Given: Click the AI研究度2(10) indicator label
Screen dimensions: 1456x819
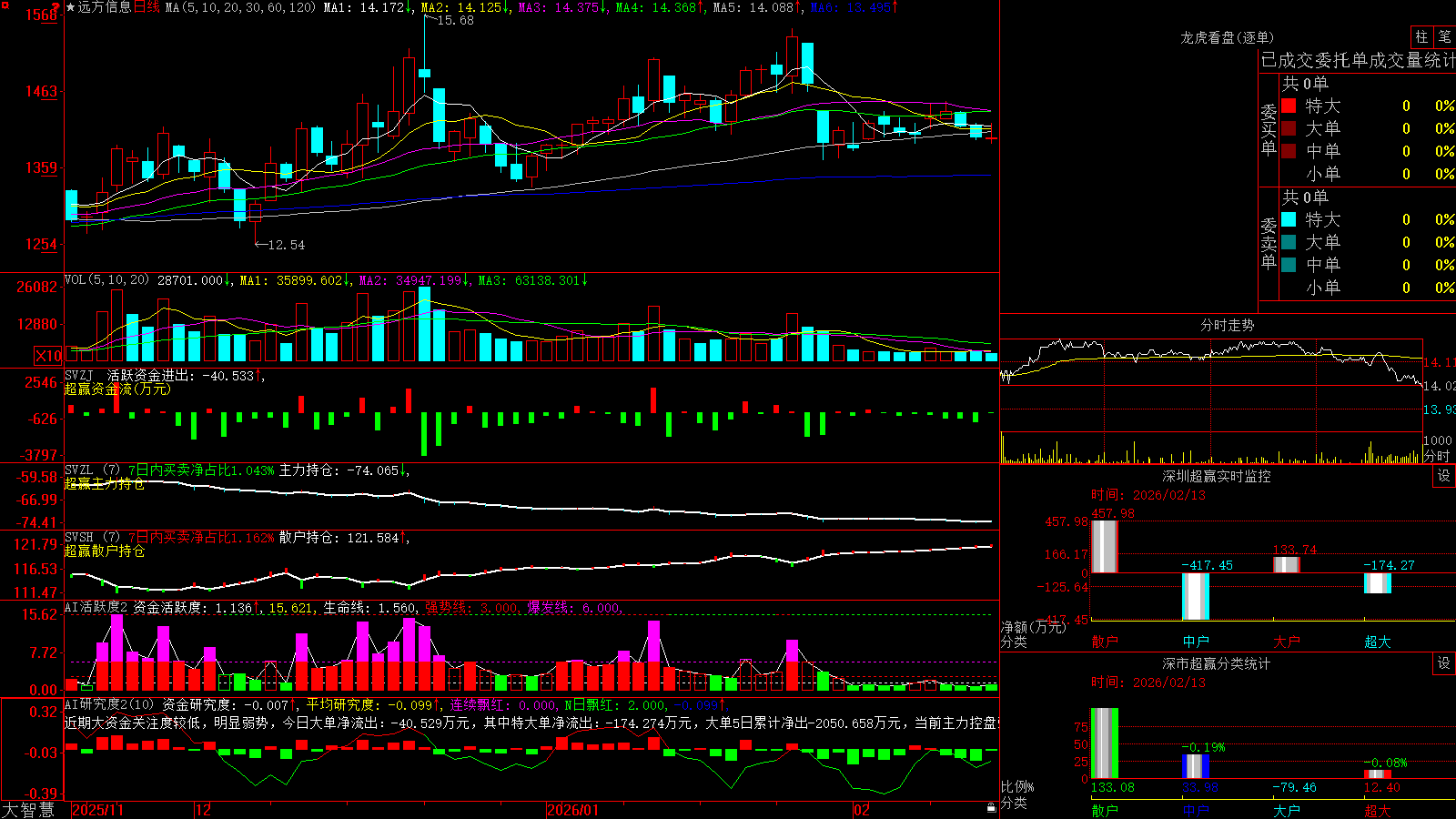Looking at the screenshot, I should 110,704.
